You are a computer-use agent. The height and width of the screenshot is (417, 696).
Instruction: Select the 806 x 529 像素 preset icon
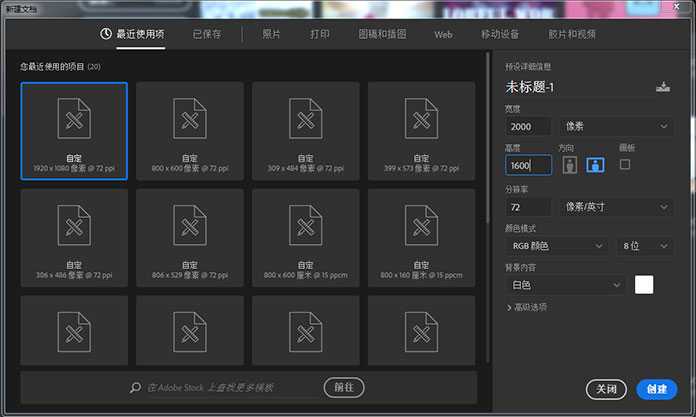click(x=189, y=226)
